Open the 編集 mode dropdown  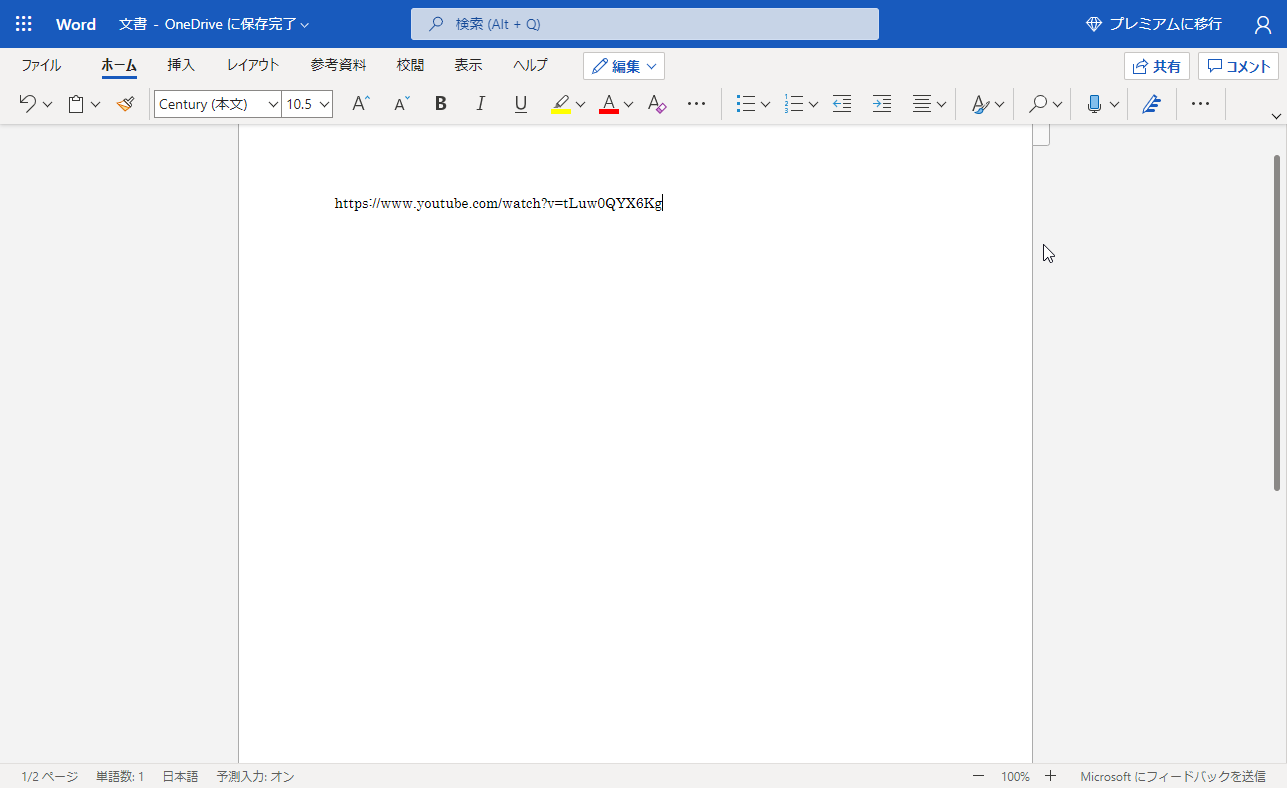click(x=624, y=66)
